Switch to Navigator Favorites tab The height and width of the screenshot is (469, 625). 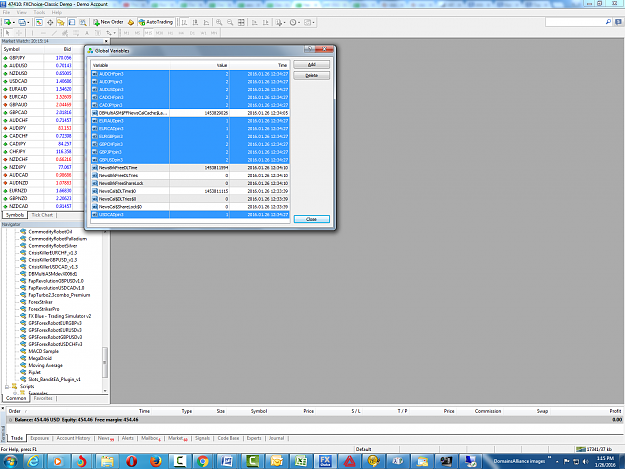43,398
